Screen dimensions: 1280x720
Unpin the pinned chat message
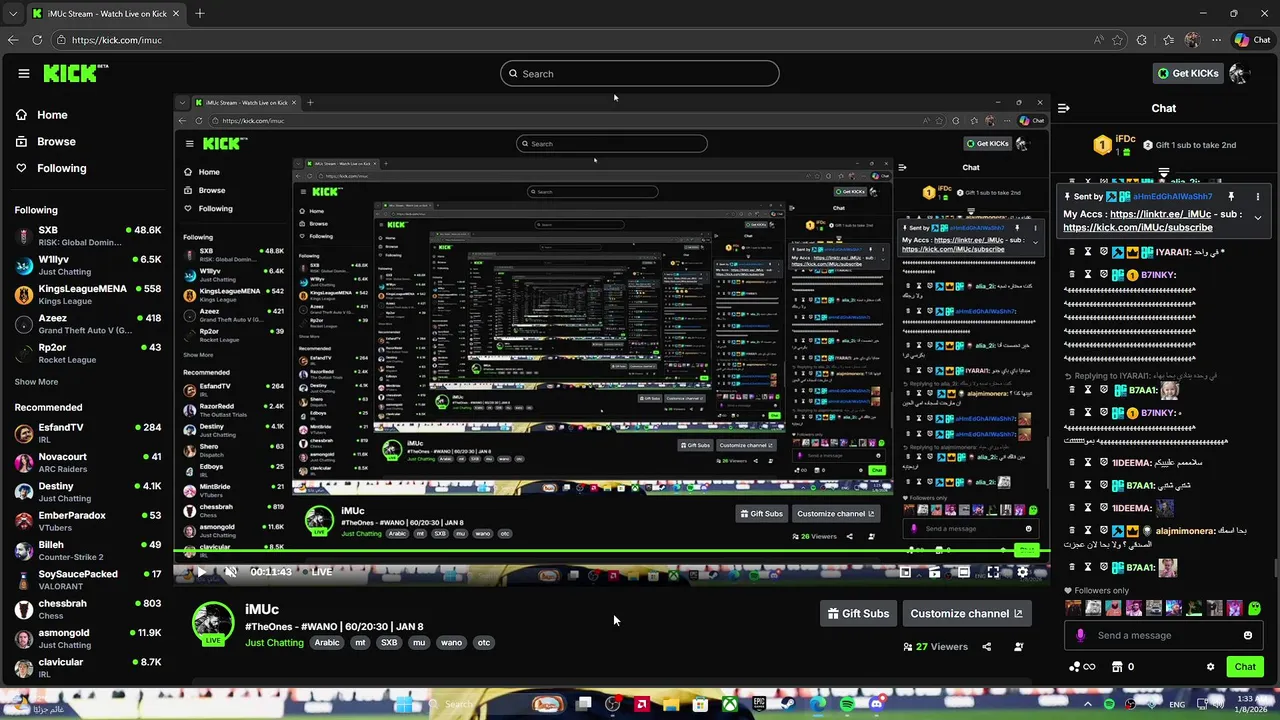tap(1231, 197)
